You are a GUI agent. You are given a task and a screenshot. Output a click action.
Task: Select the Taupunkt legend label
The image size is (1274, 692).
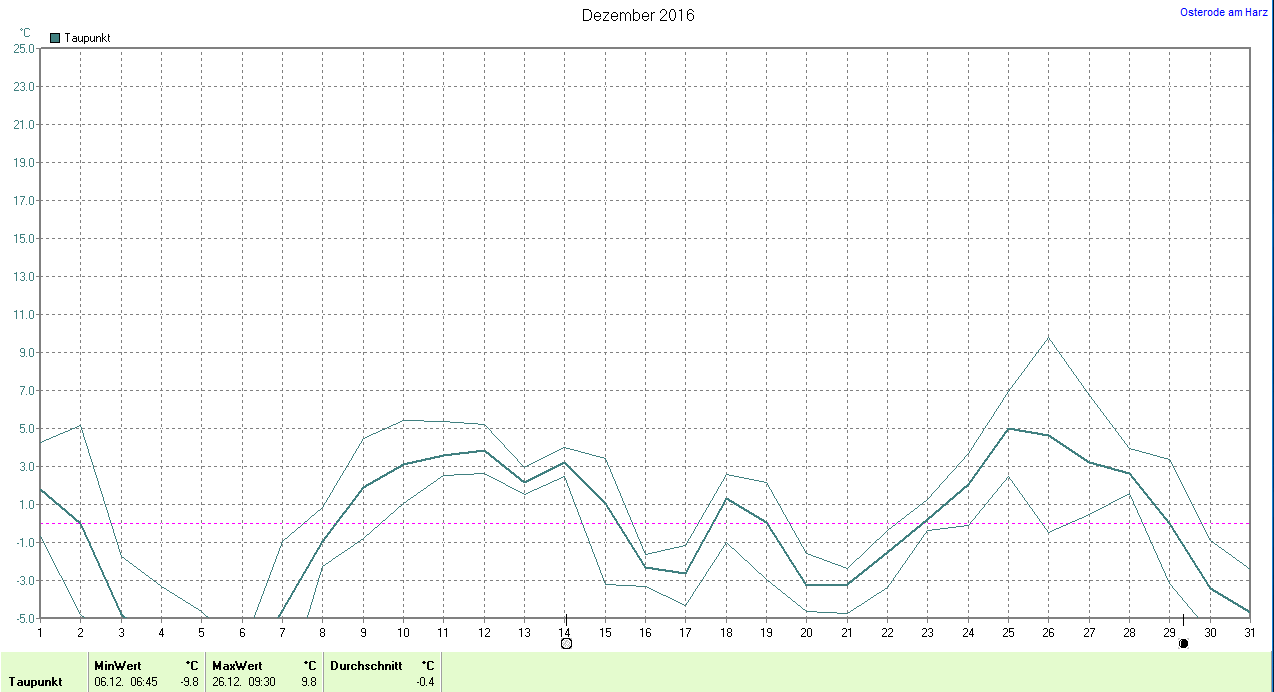[x=87, y=38]
